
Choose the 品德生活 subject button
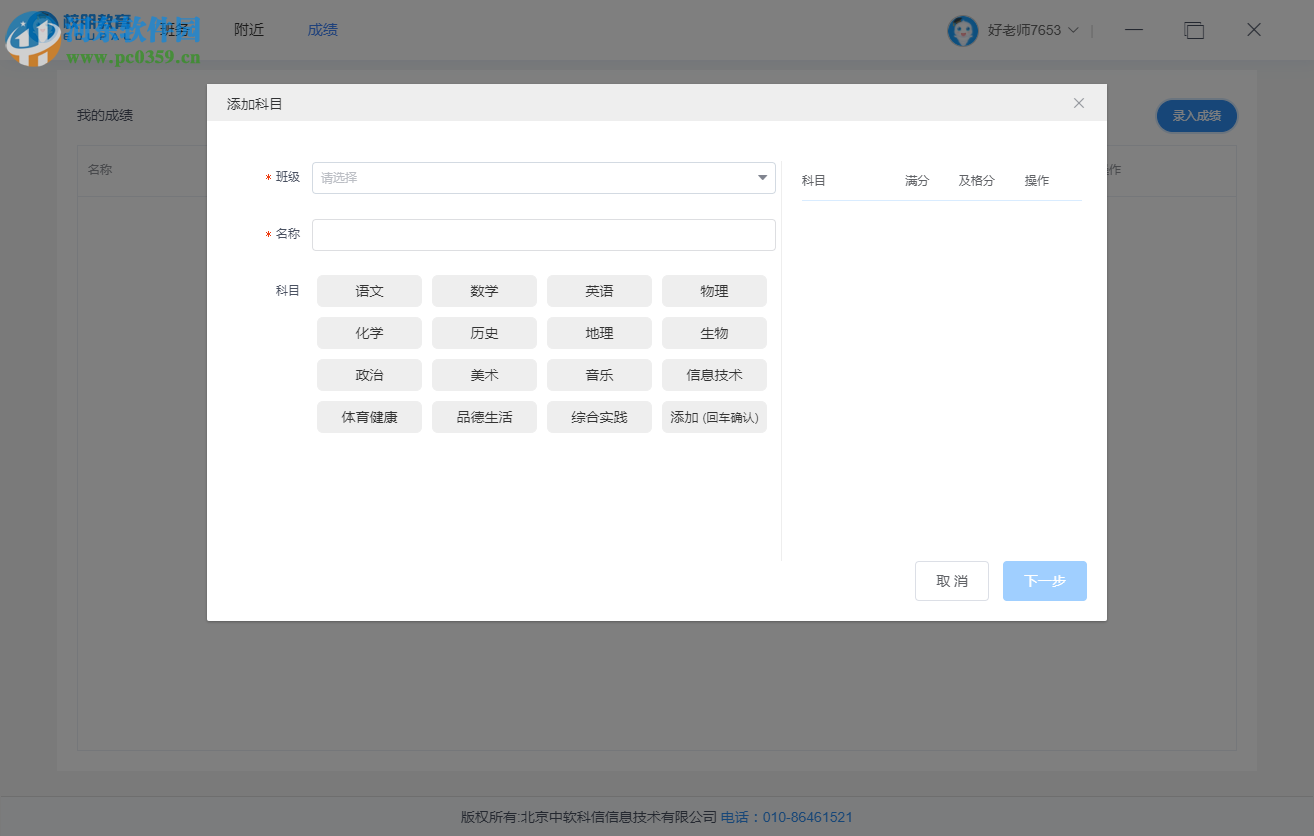click(x=484, y=417)
